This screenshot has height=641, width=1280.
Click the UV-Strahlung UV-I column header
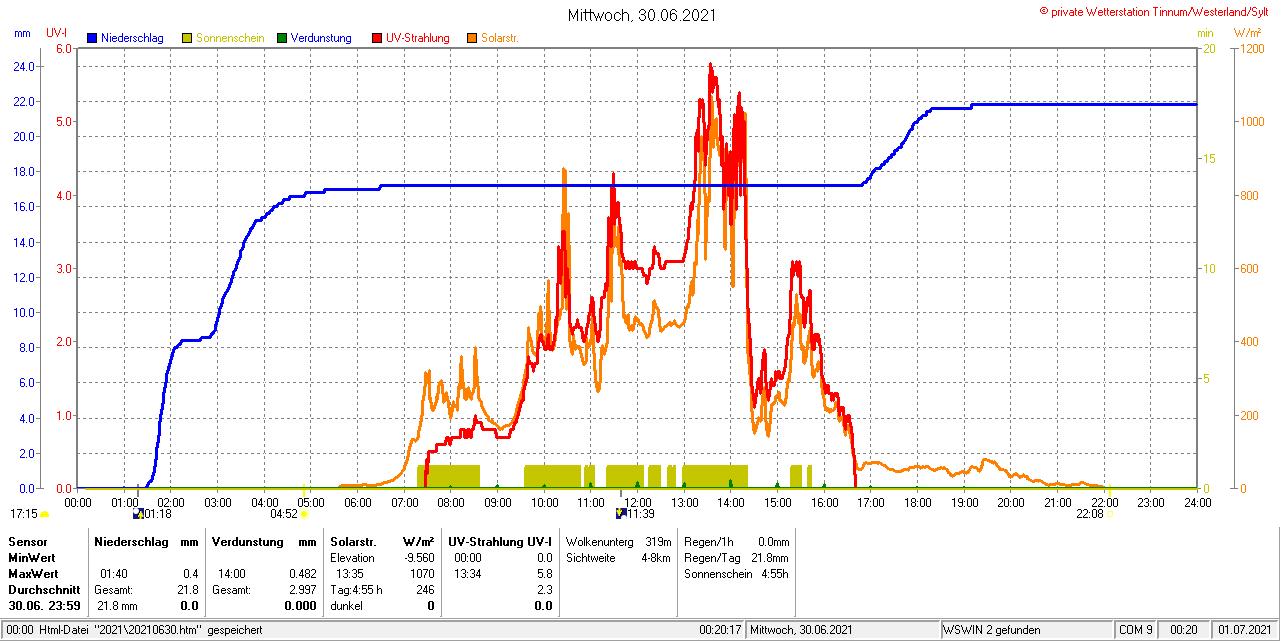(500, 542)
